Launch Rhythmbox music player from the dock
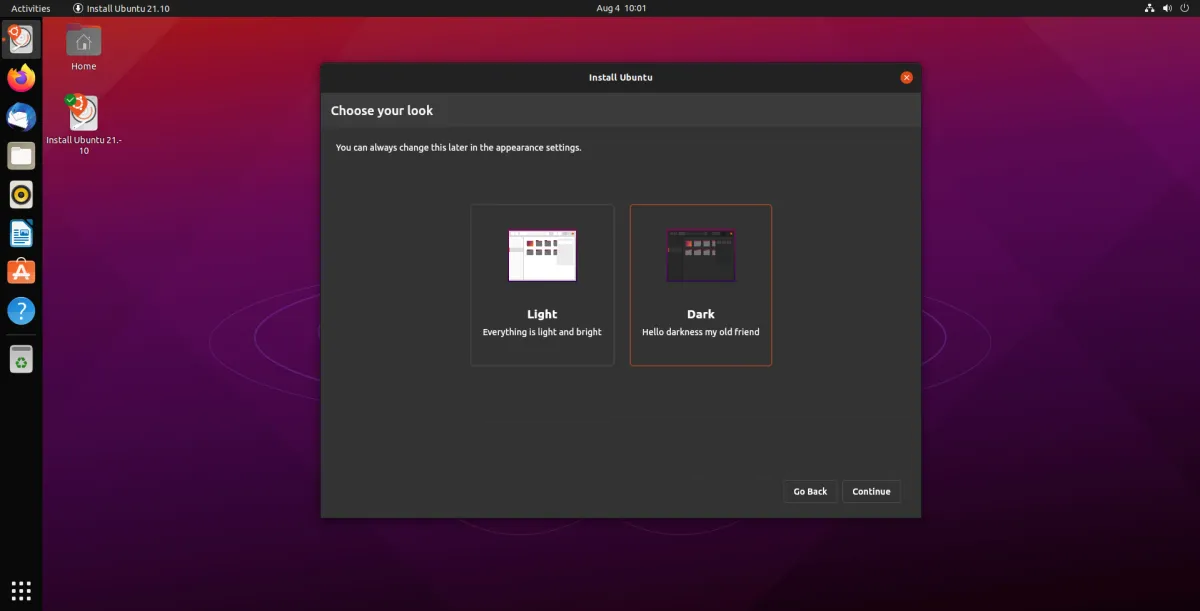 (x=21, y=194)
